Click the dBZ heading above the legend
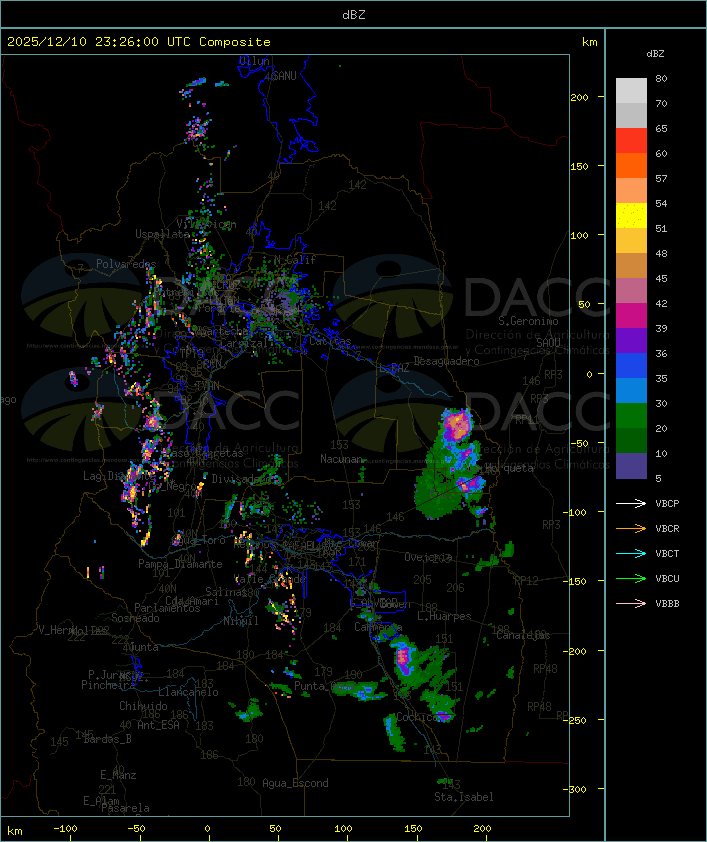Image resolution: width=707 pixels, height=842 pixels. pos(655,54)
